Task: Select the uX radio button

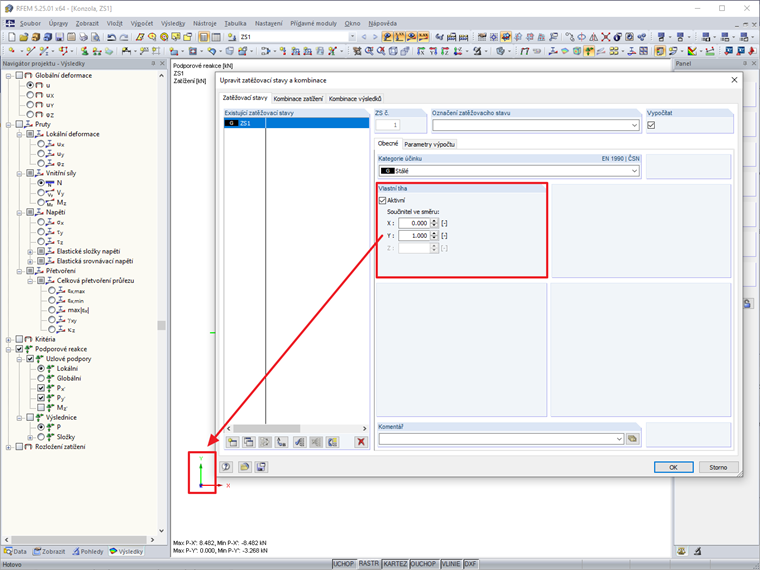Action: pyautogui.click(x=30, y=95)
